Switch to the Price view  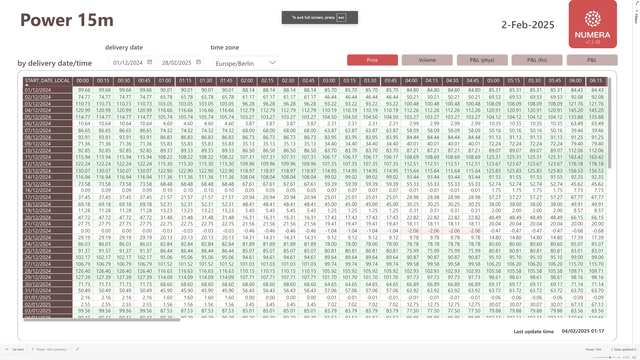click(372, 60)
